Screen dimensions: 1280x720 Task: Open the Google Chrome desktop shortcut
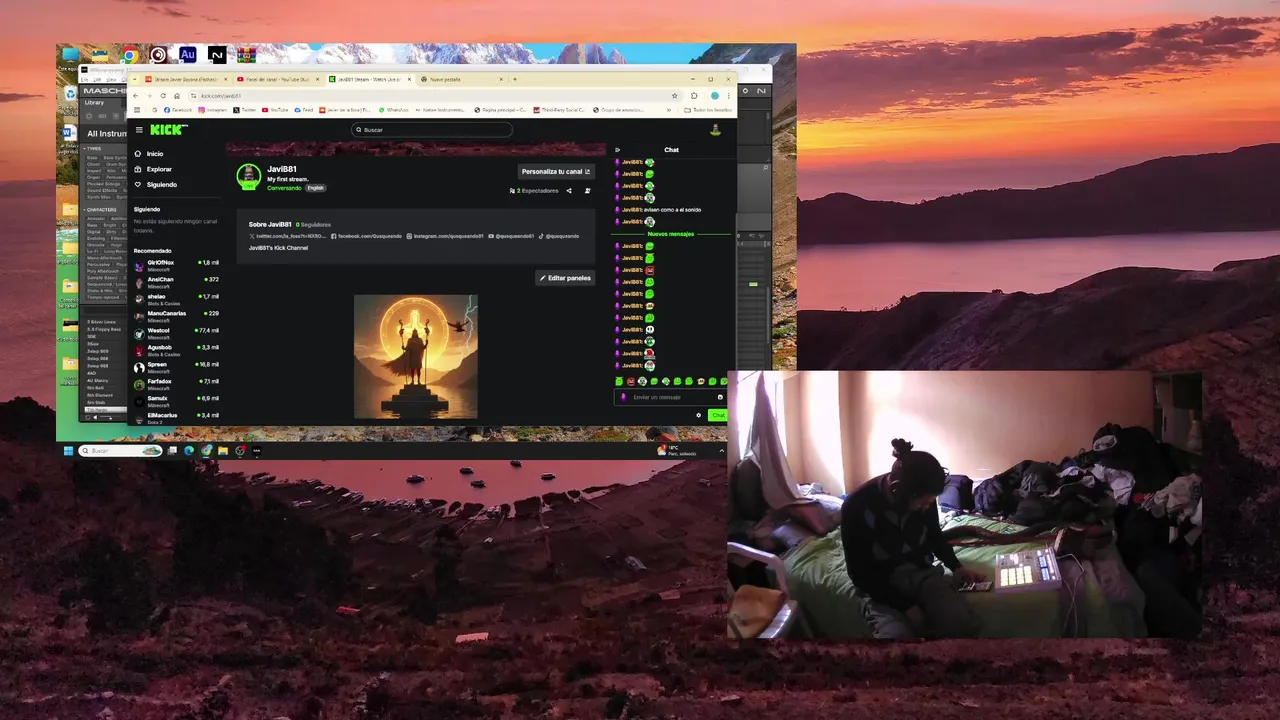click(x=129, y=55)
